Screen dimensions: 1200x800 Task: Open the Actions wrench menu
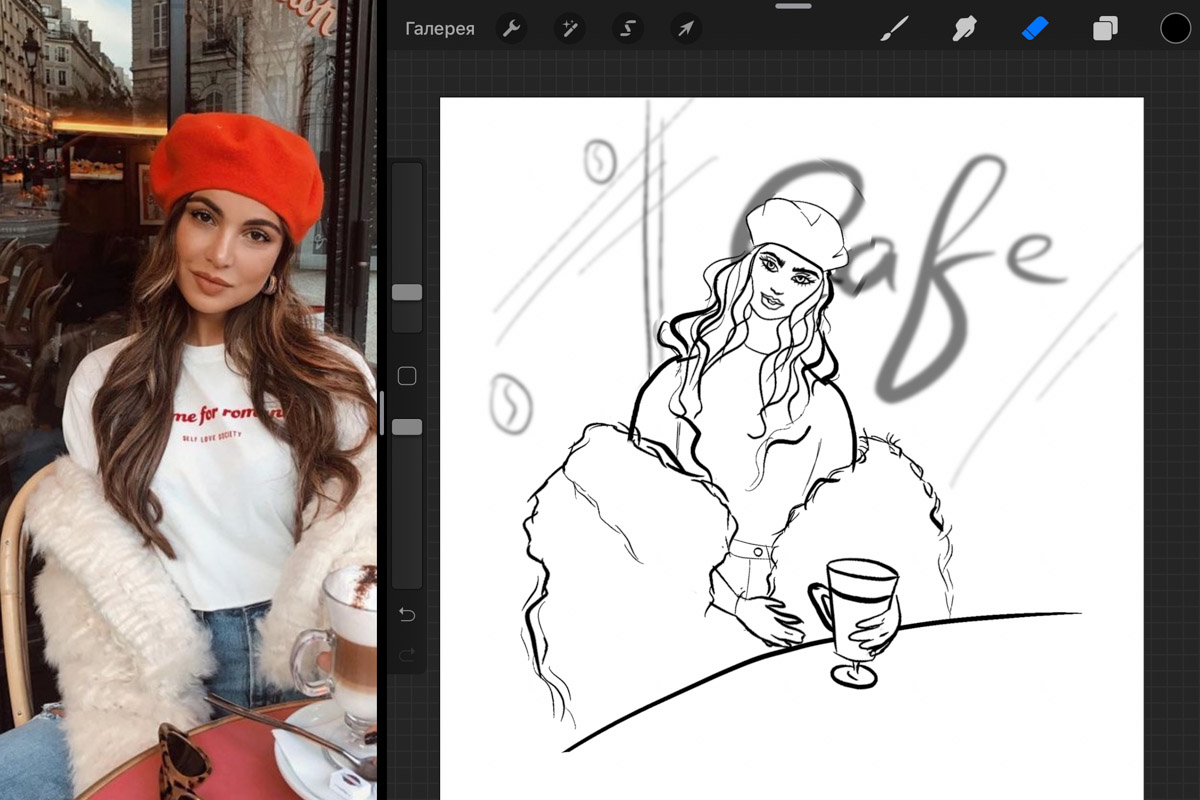tap(511, 29)
